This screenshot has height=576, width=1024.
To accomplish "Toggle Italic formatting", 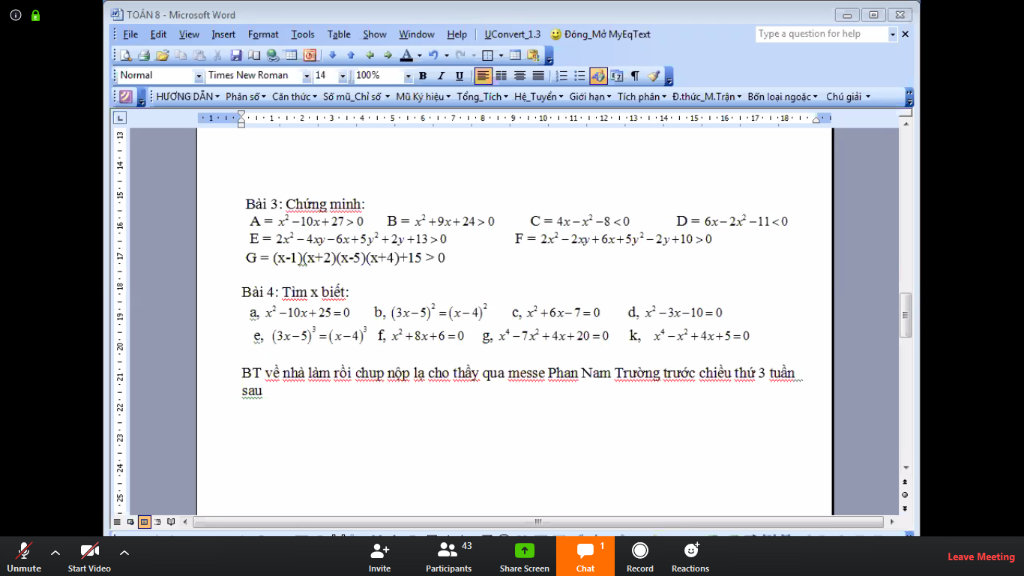I will pyautogui.click(x=441, y=76).
